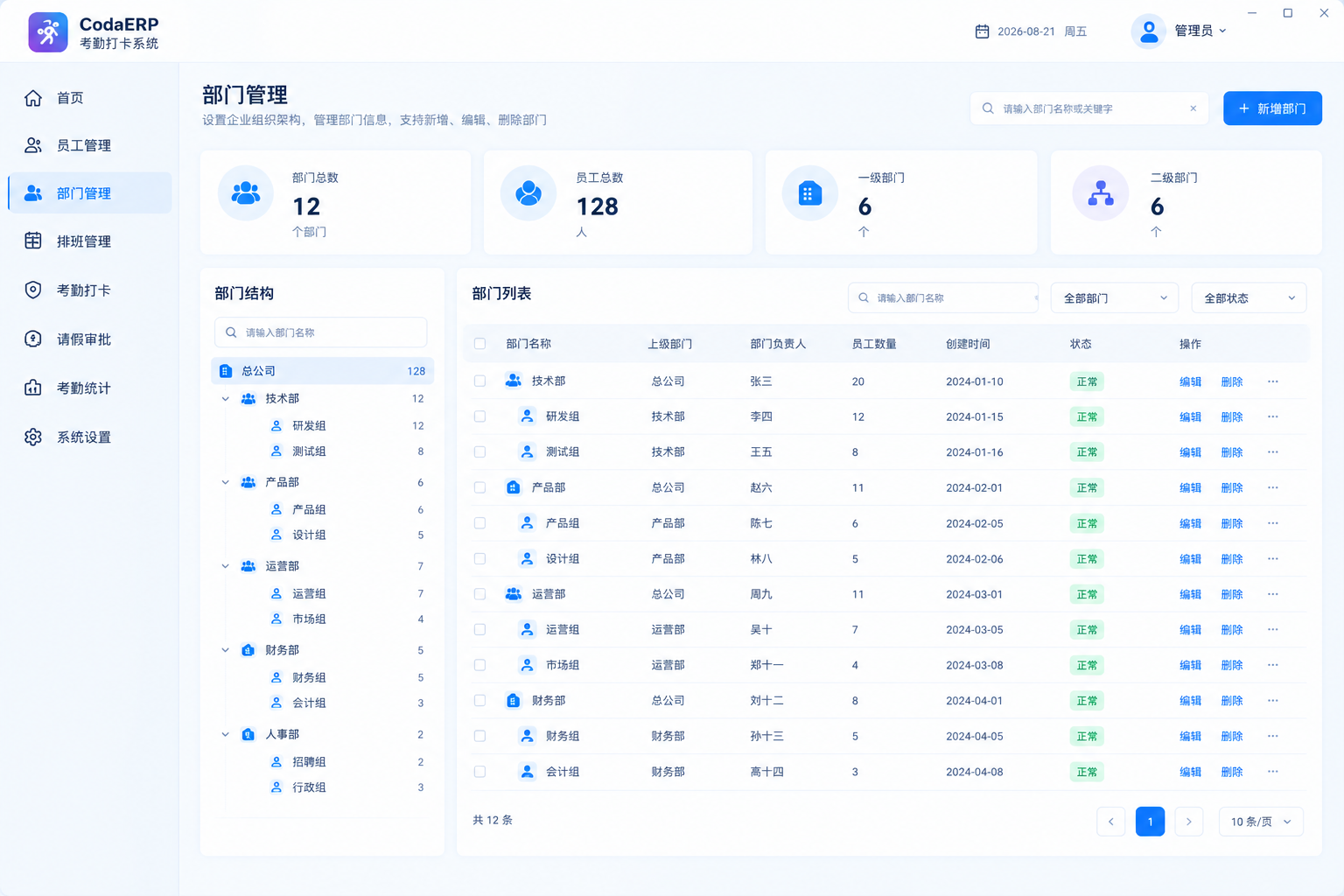Image resolution: width=1344 pixels, height=896 pixels.
Task: Open more actions for 会计组 row
Action: coord(1273,772)
